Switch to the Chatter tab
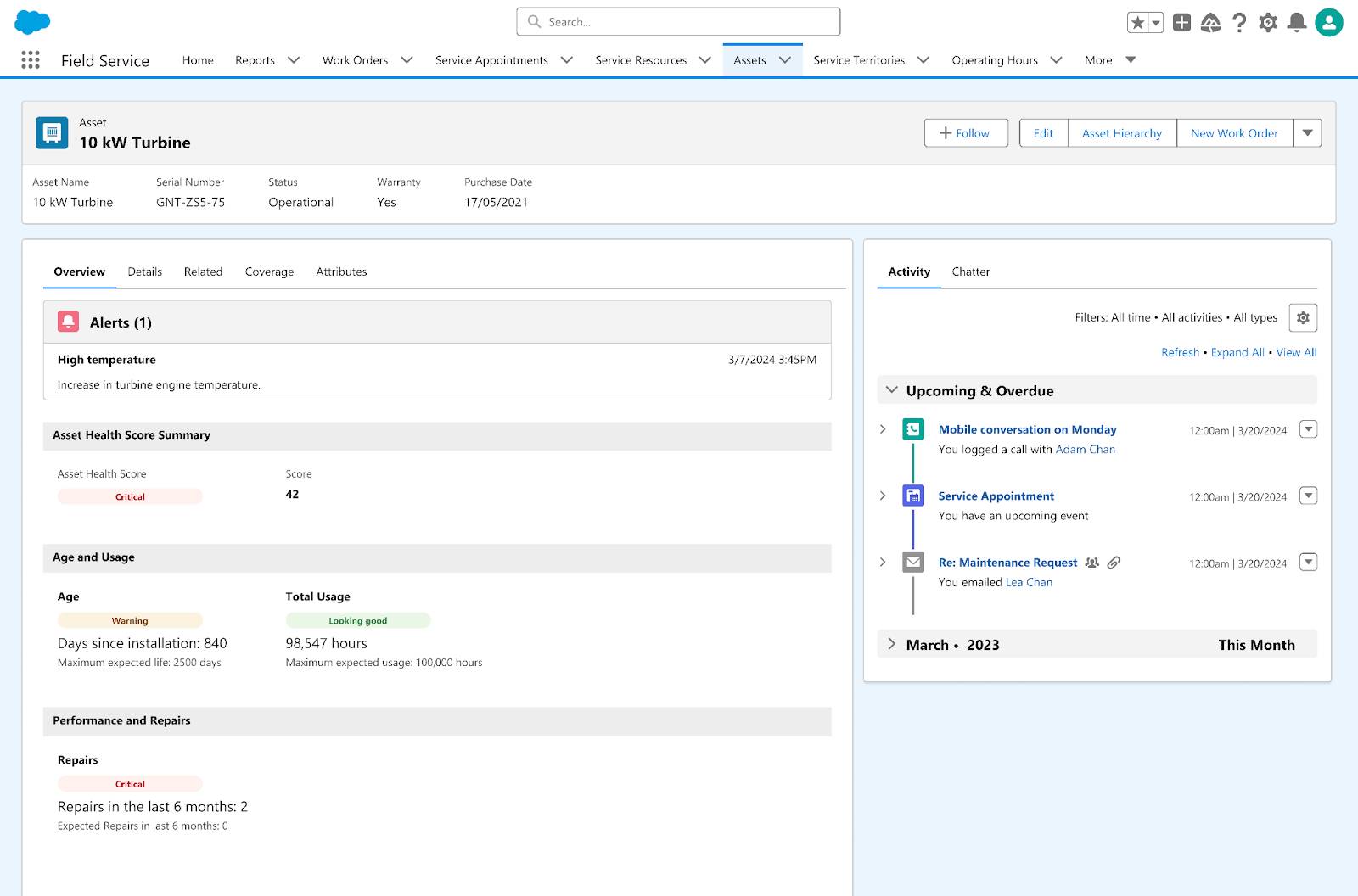 pyautogui.click(x=970, y=272)
